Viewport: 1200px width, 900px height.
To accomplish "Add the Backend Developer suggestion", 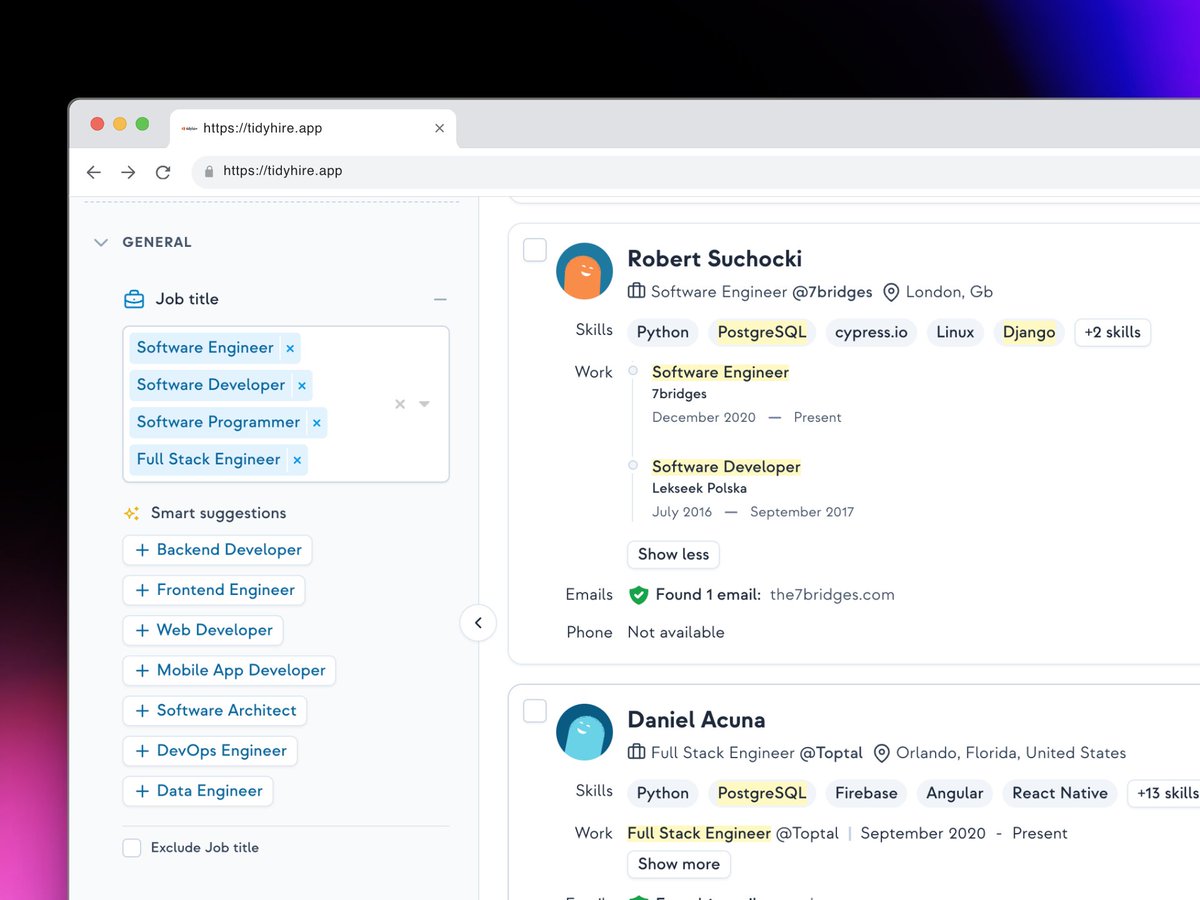I will 217,550.
